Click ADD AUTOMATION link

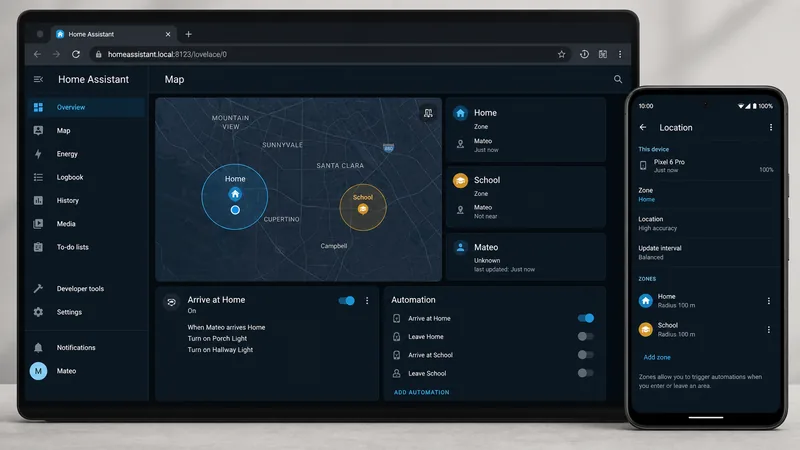(421, 392)
